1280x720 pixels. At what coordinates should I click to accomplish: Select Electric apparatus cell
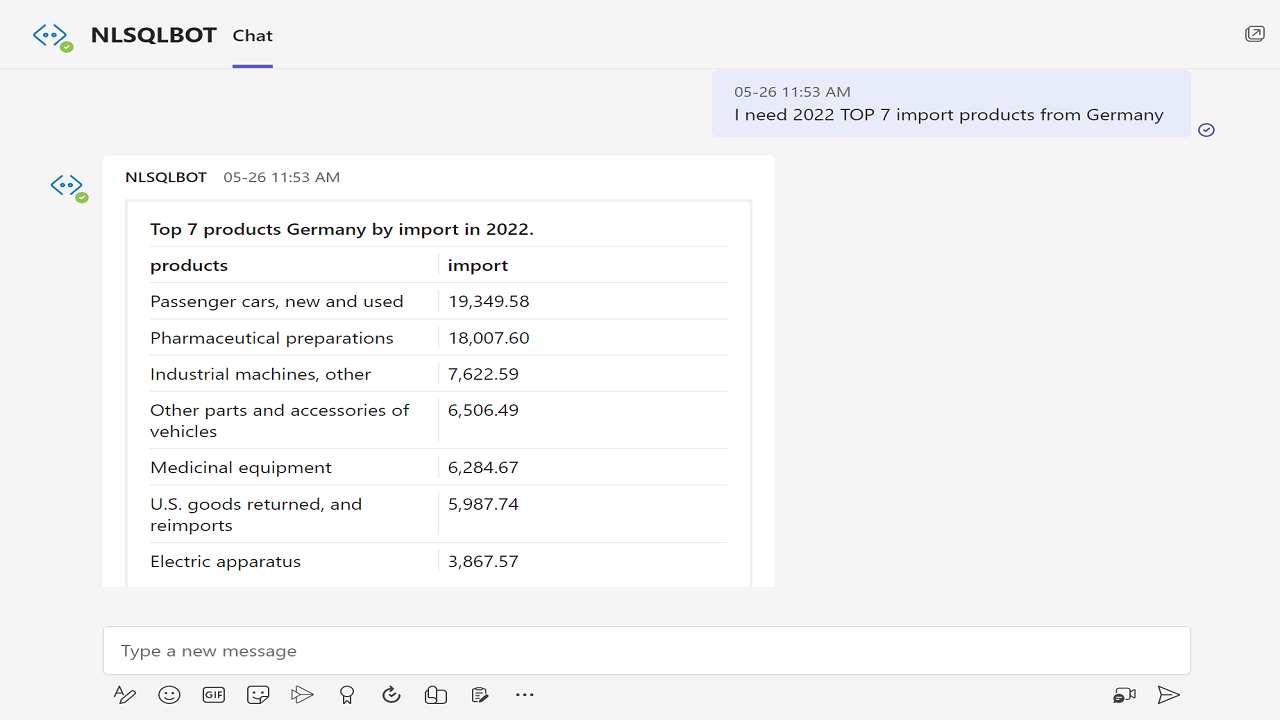226,561
